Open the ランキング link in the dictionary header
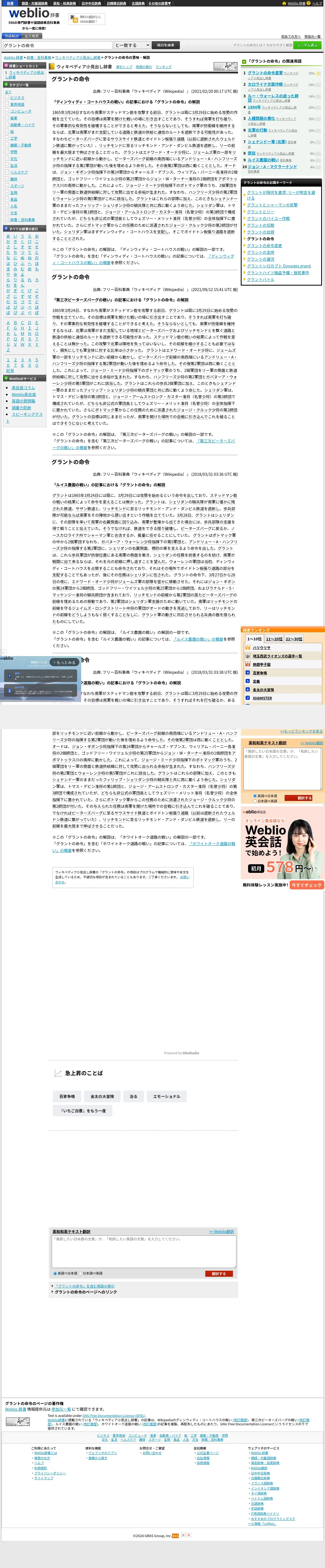 click(163, 67)
